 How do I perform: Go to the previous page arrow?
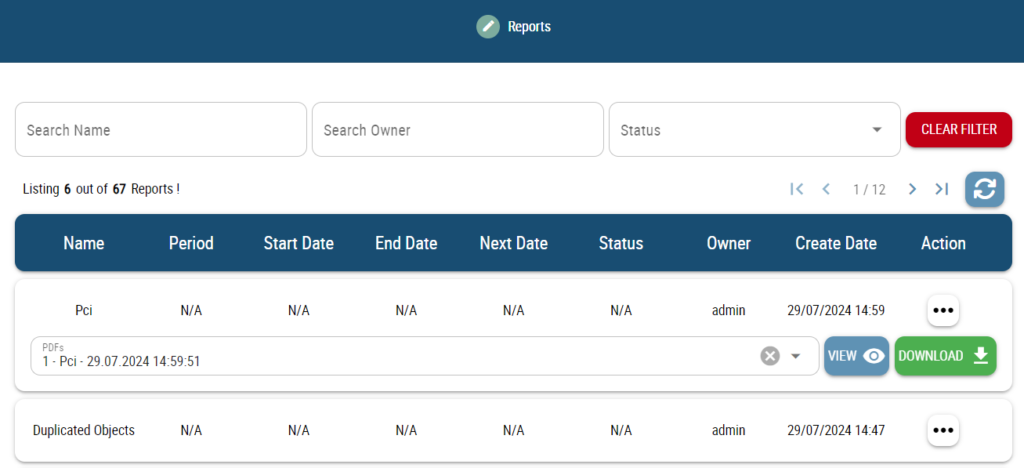[826, 189]
